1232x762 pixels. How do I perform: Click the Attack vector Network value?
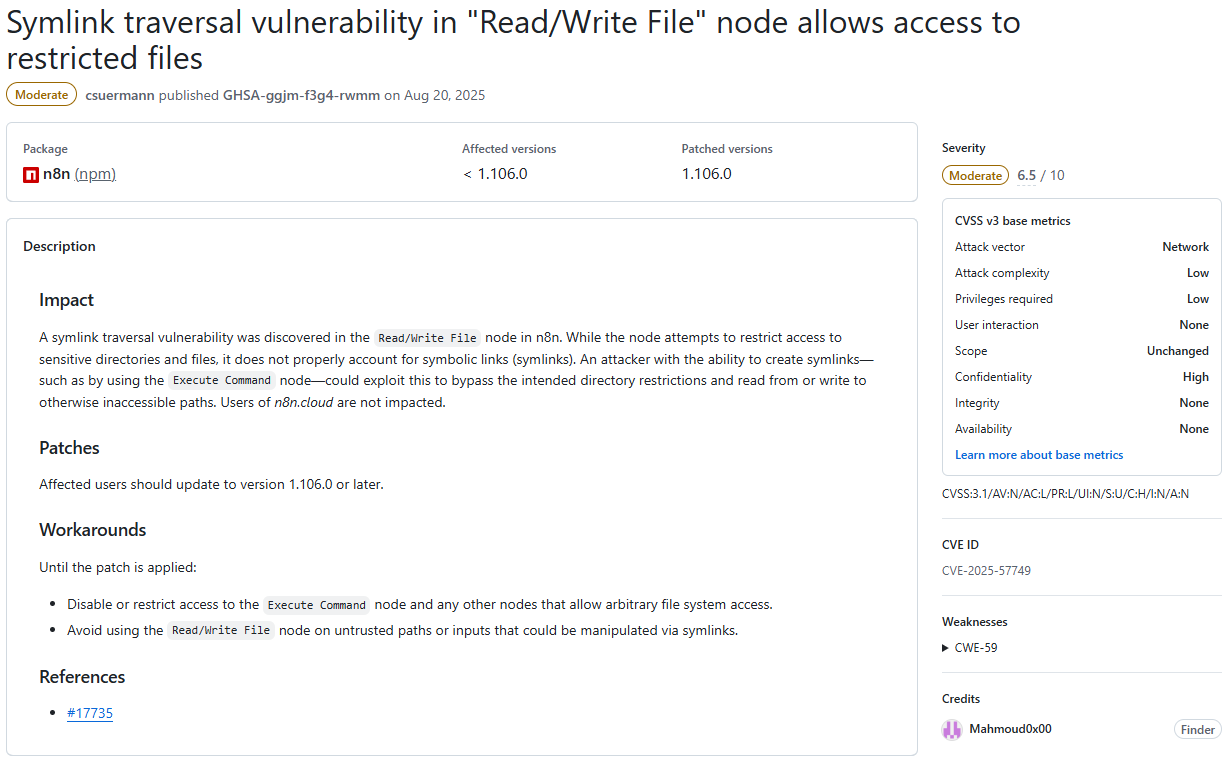click(x=1185, y=247)
